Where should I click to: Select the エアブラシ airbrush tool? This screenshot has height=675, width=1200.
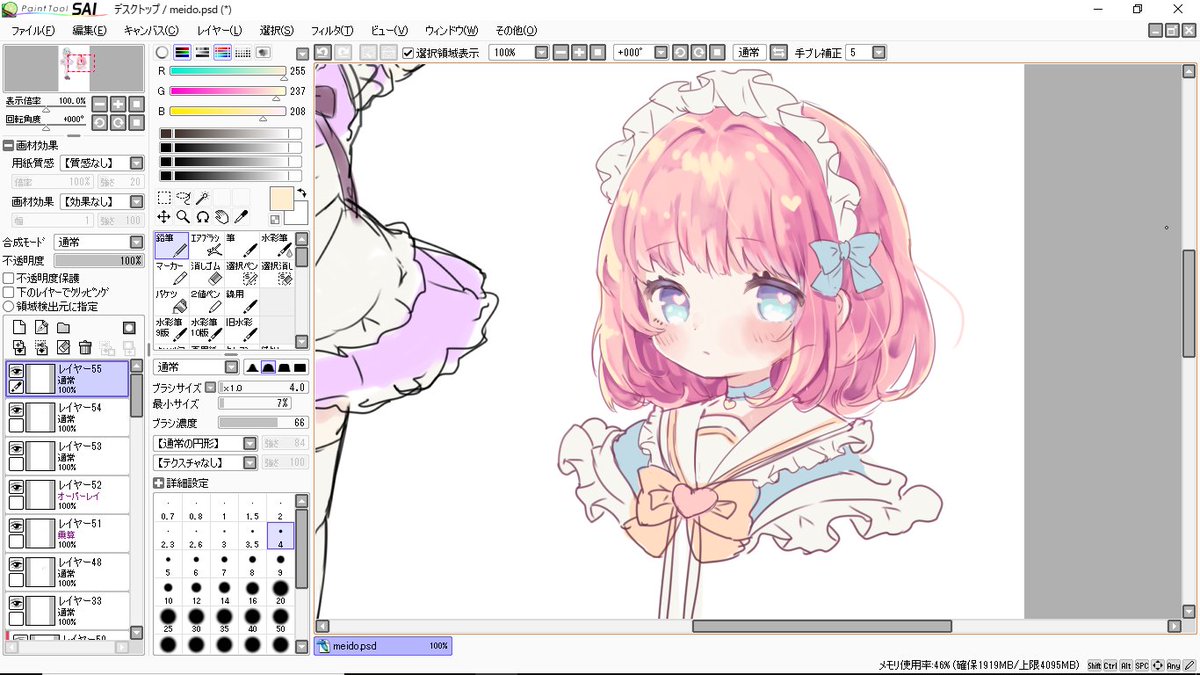point(206,246)
